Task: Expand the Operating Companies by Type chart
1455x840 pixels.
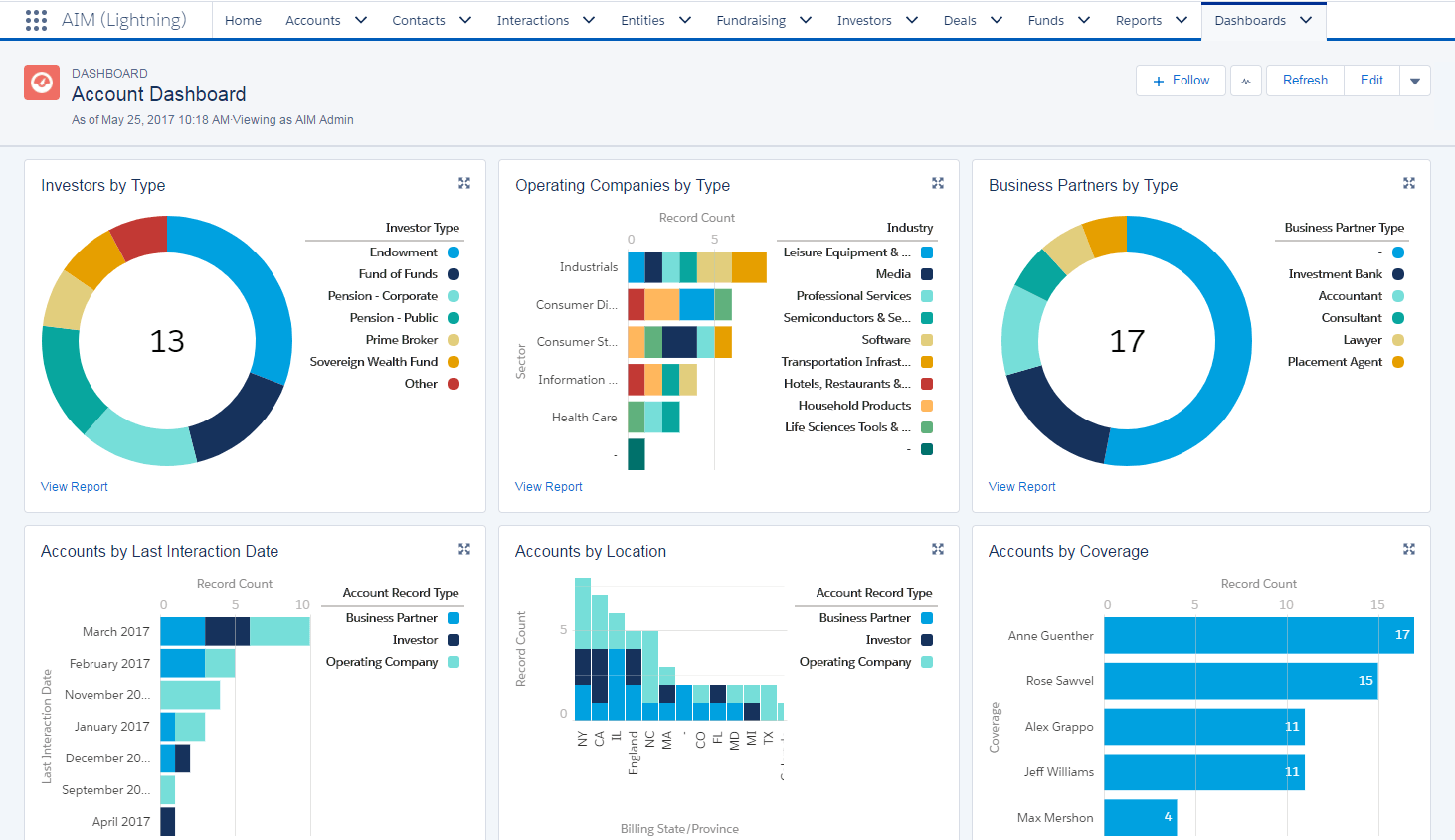Action: [937, 183]
